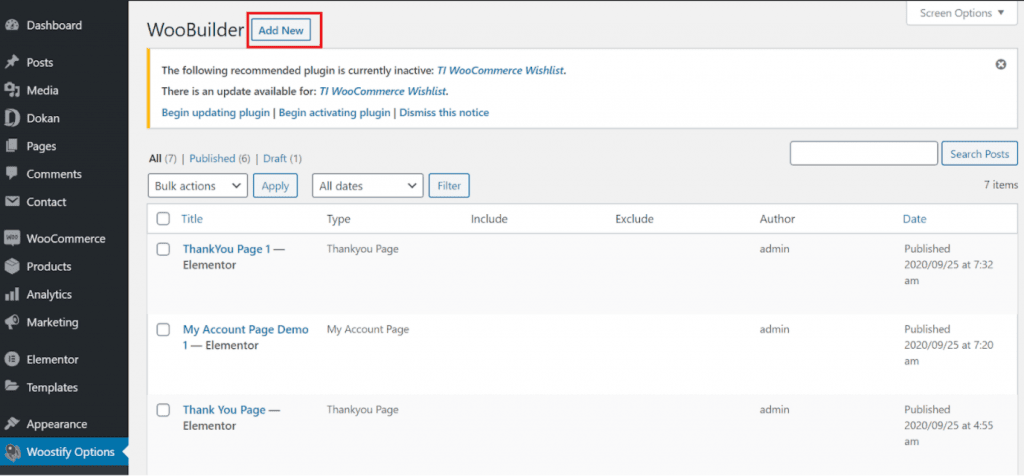Click the WooCommerce logo icon
Image resolution: width=1024 pixels, height=476 pixels.
pos(12,238)
